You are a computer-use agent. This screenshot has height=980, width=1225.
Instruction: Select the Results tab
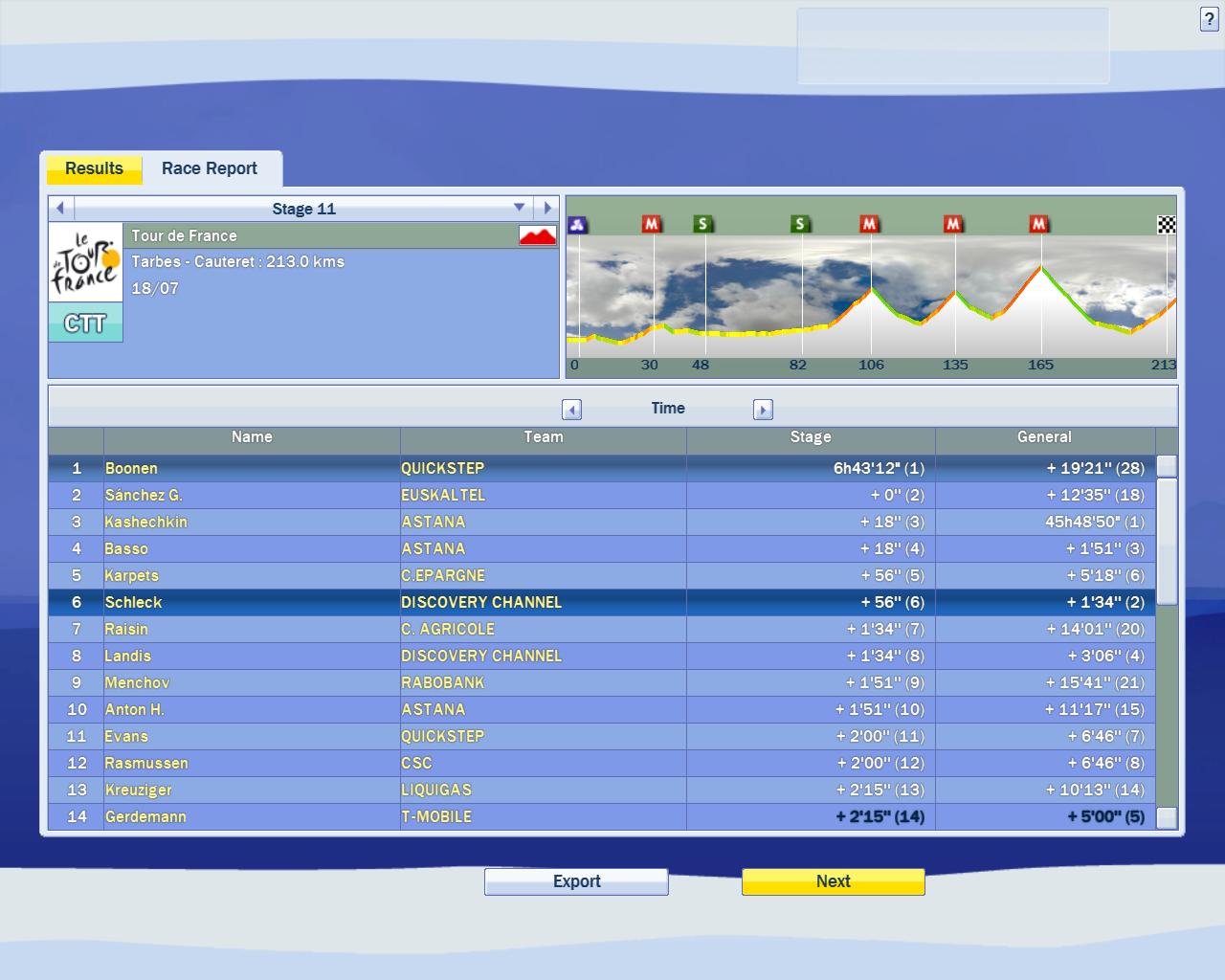[94, 168]
